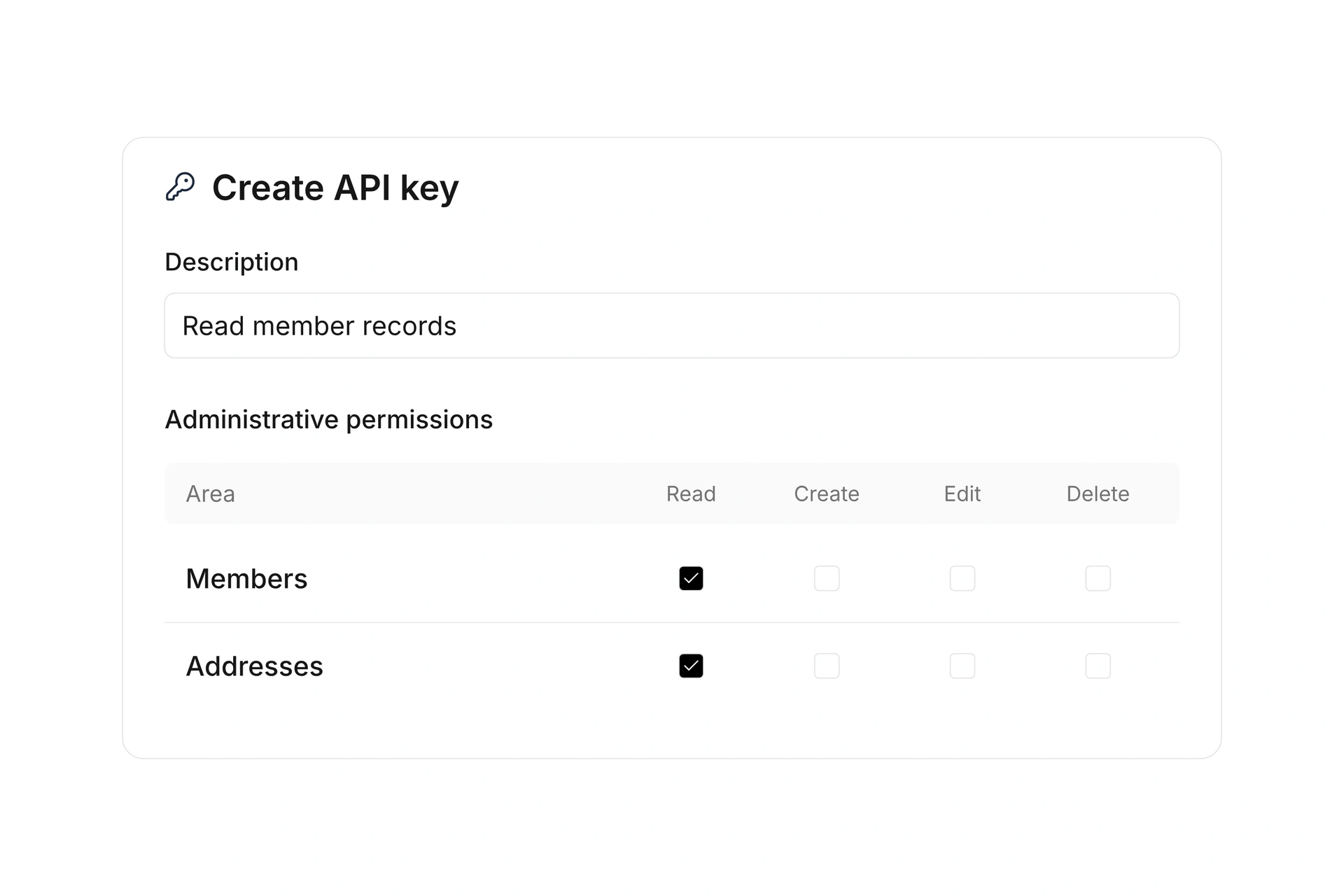Enable Delete permission for Addresses
Image resolution: width=1344 pixels, height=896 pixels.
pos(1098,666)
